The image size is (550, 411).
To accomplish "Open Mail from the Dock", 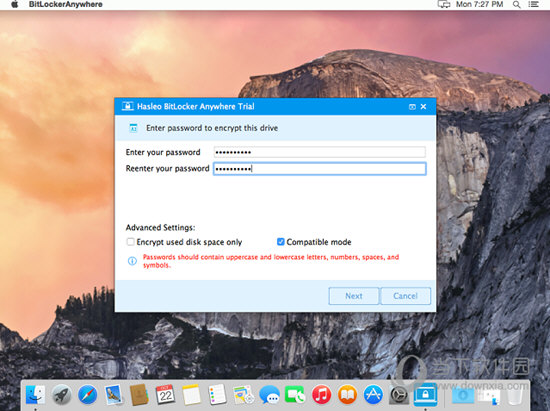I will [114, 395].
